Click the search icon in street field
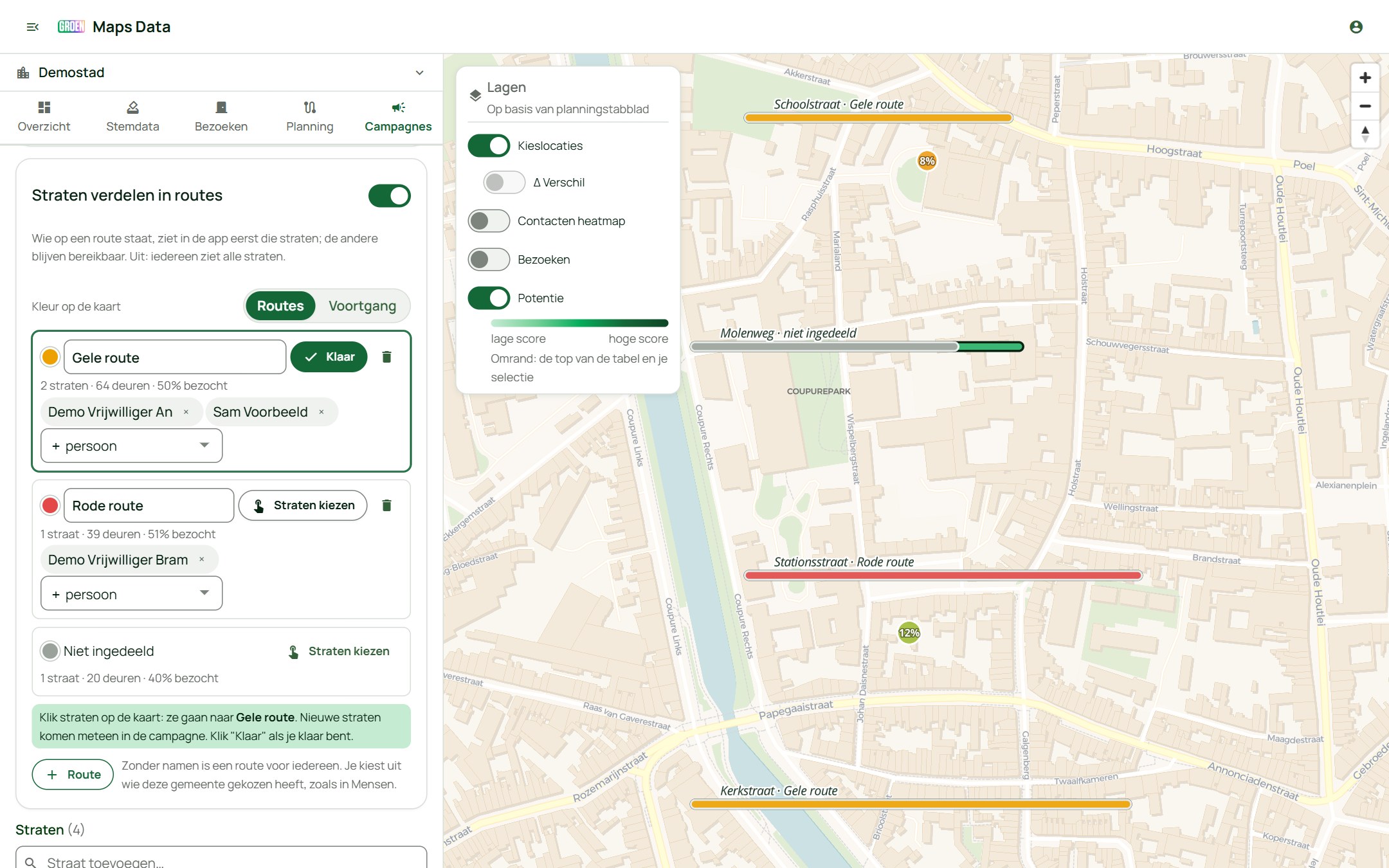1389x868 pixels. pyautogui.click(x=30, y=862)
